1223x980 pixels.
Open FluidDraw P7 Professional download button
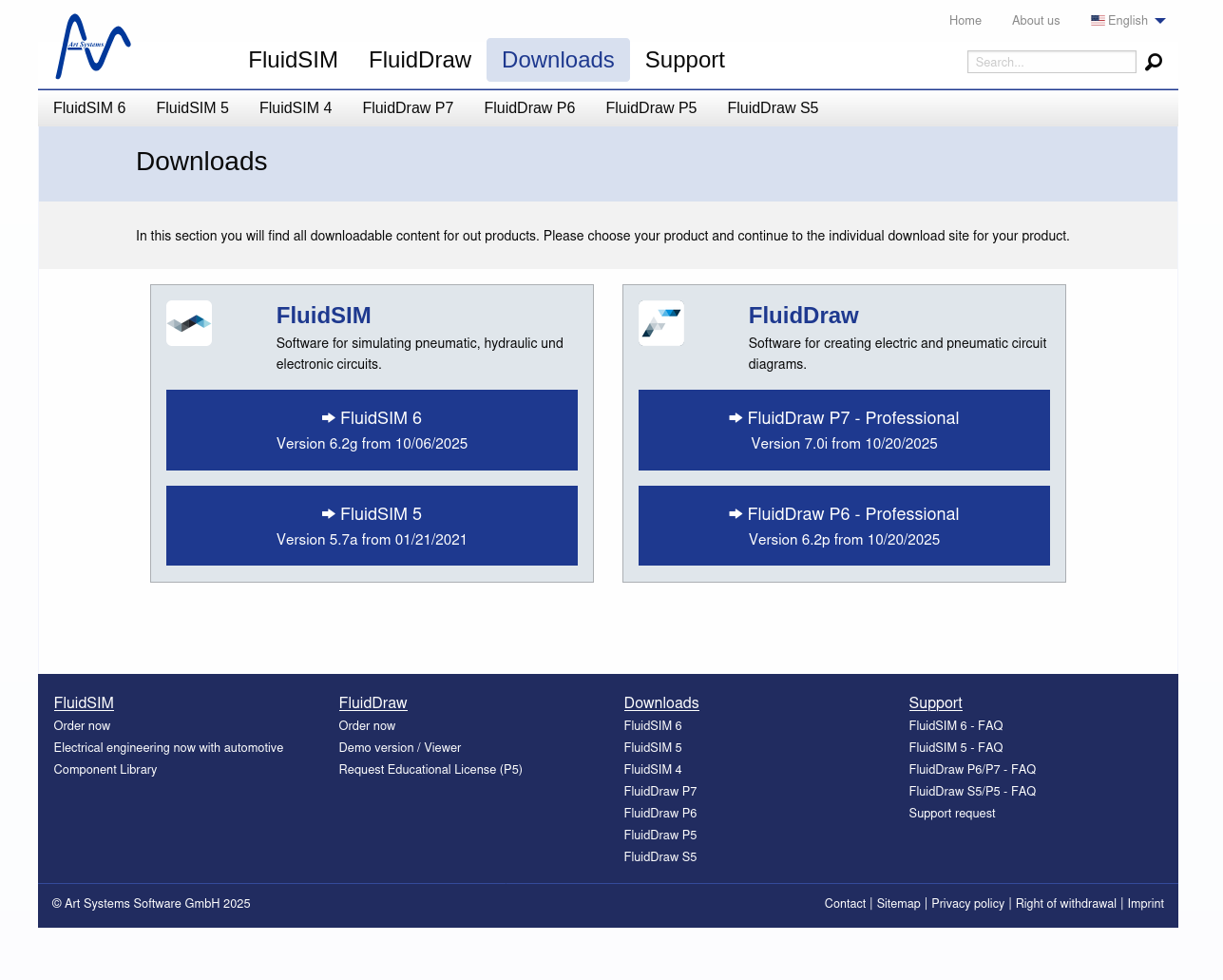click(x=844, y=430)
